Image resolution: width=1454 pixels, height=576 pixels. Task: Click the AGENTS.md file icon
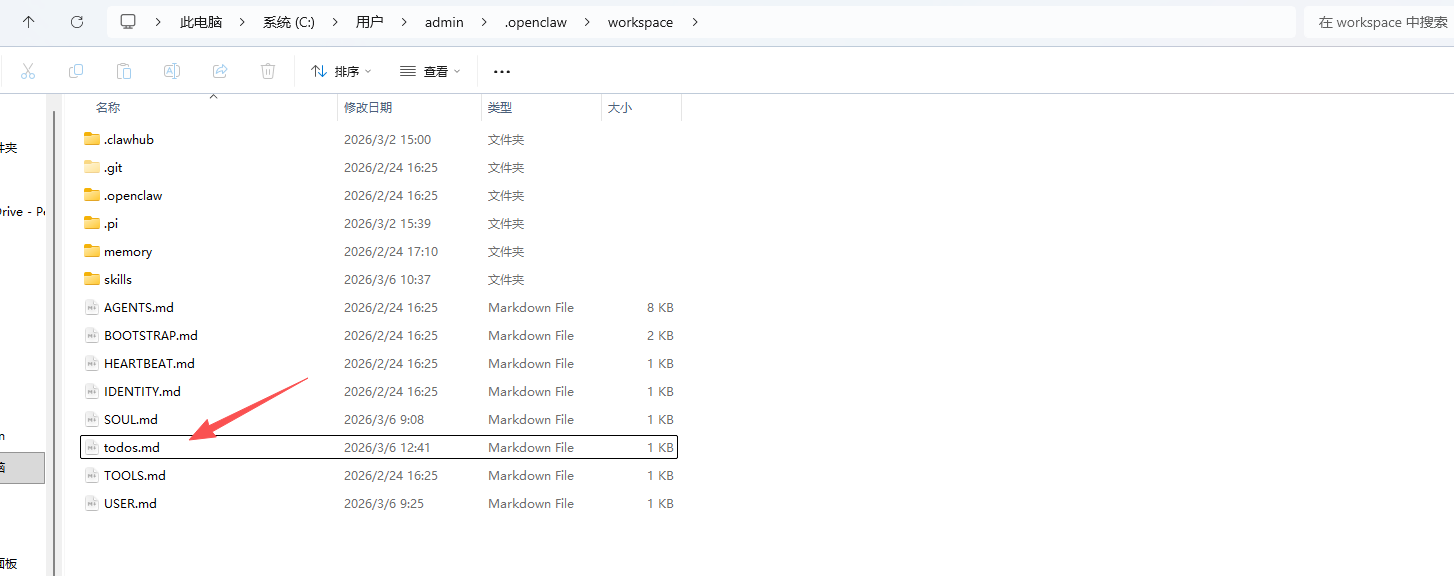92,307
